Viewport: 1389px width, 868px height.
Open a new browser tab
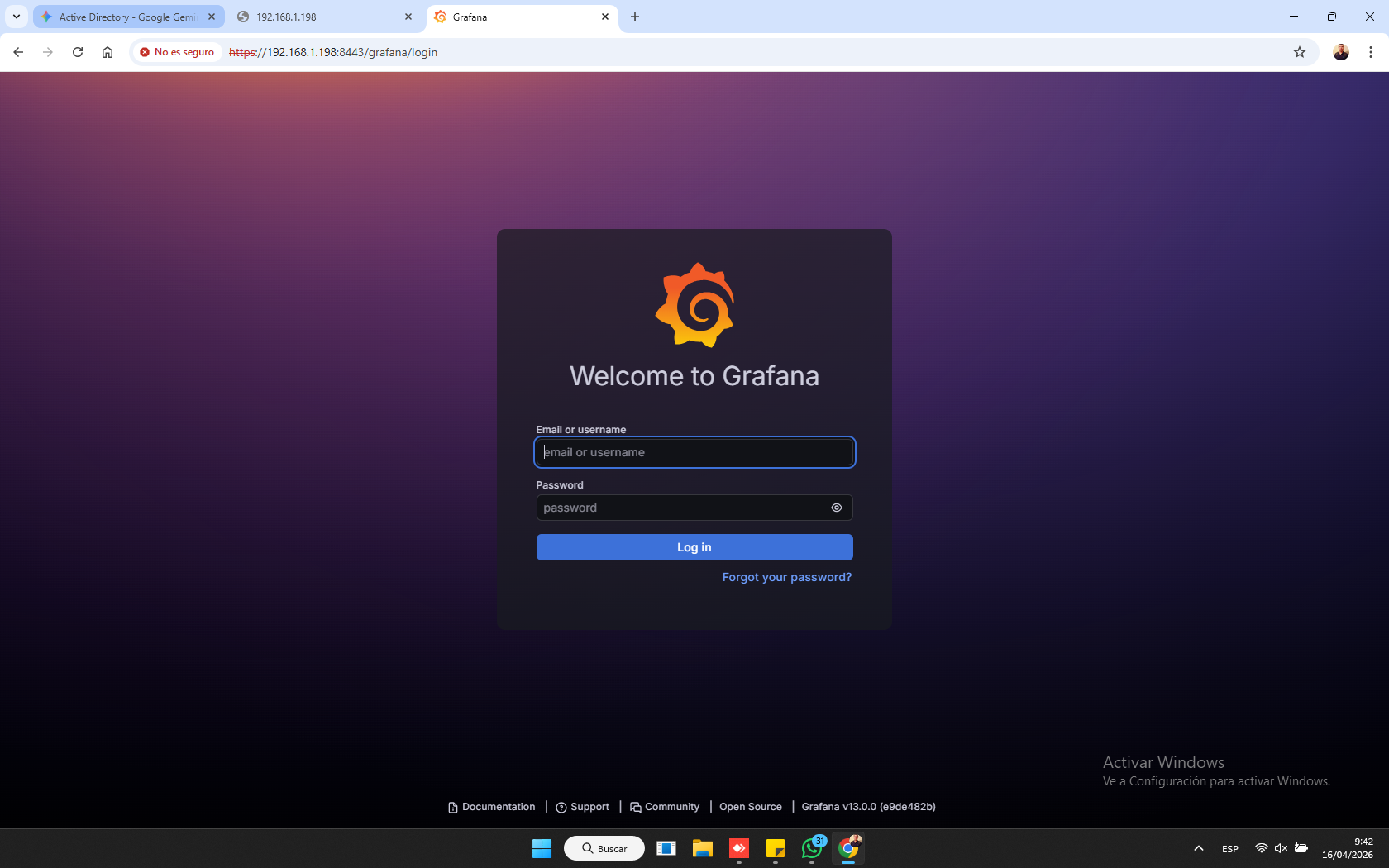635,17
